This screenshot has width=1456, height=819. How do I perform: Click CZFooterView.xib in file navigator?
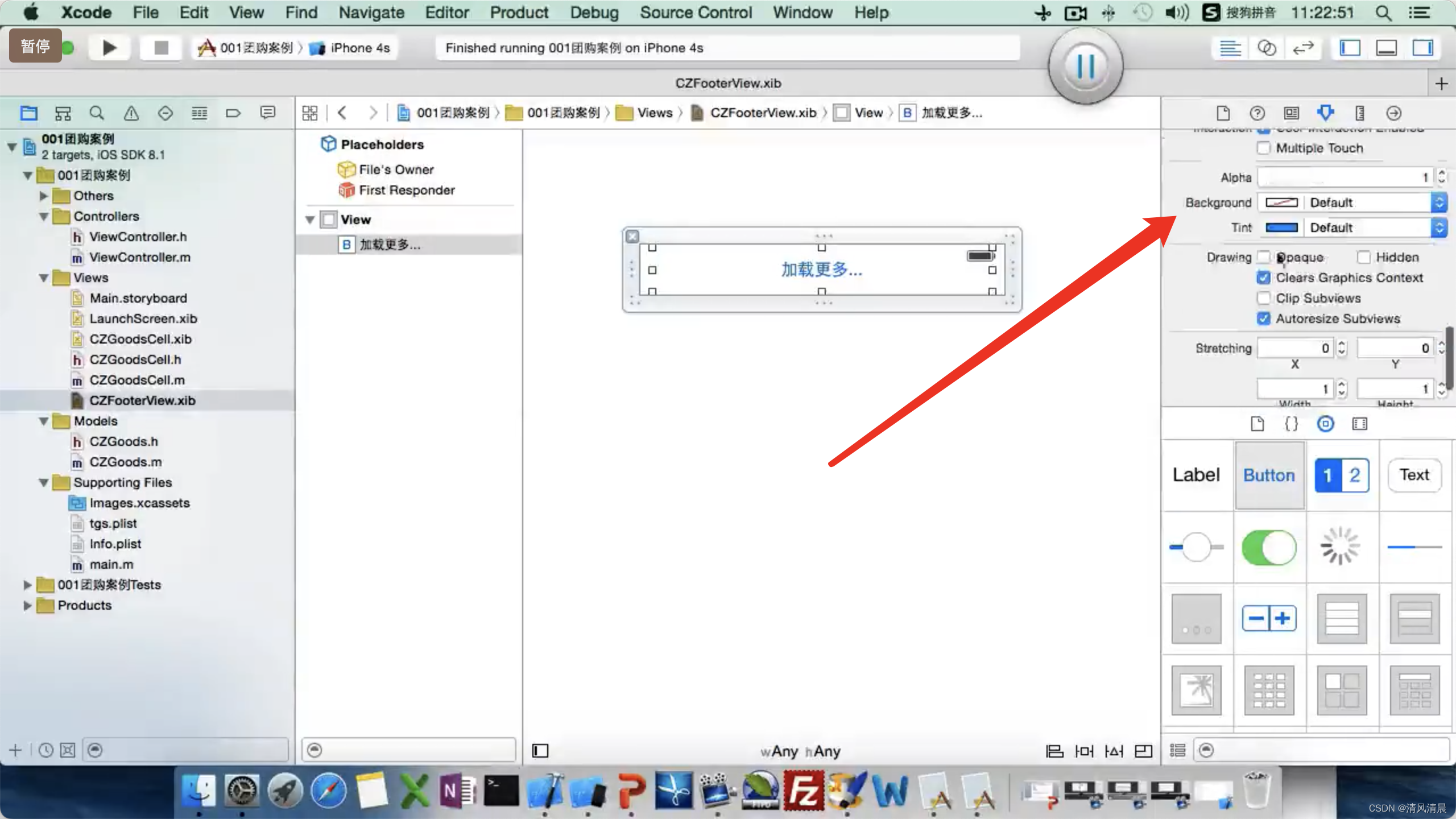[x=142, y=400]
